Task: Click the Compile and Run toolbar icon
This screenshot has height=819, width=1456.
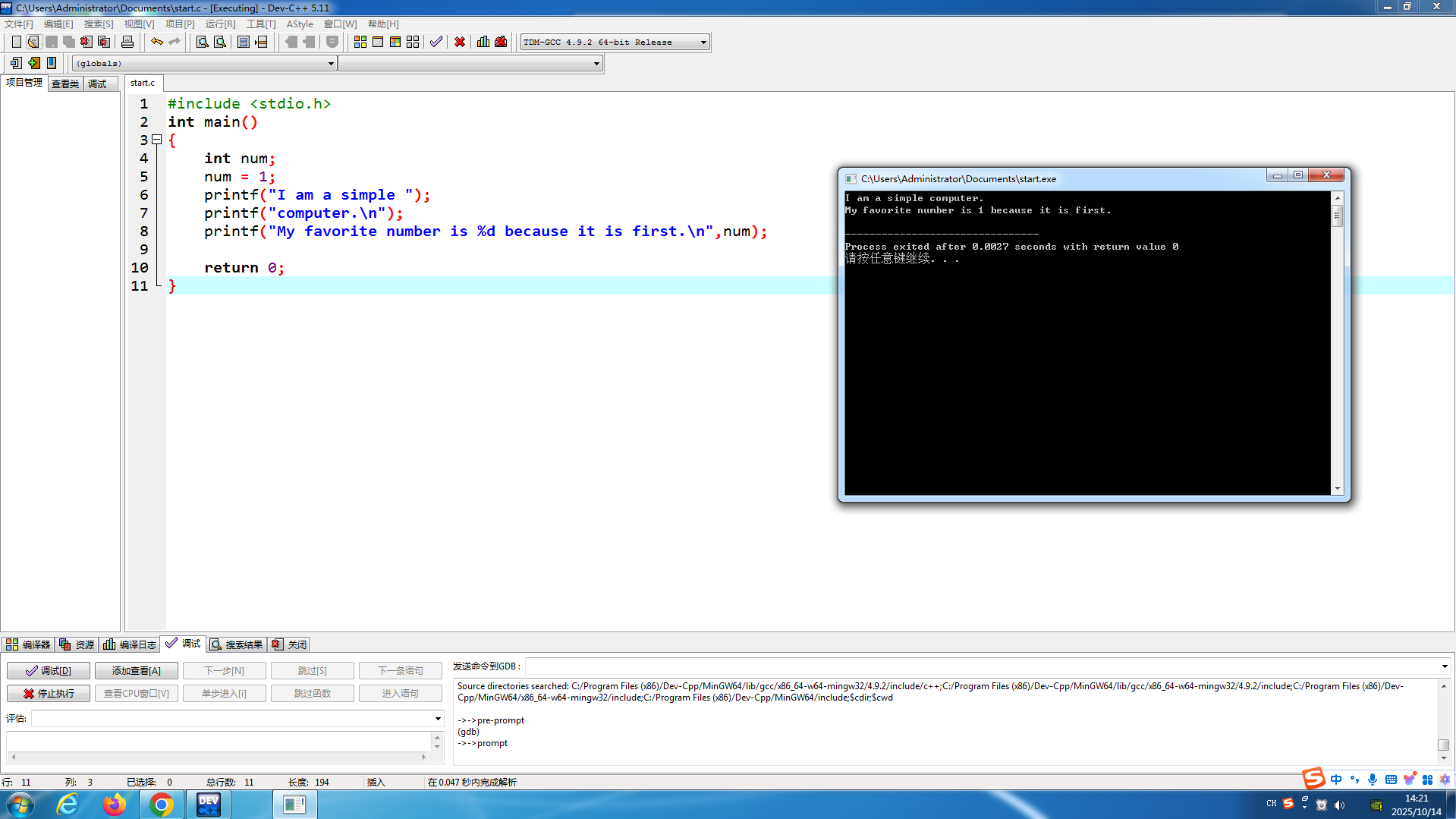Action: (395, 42)
